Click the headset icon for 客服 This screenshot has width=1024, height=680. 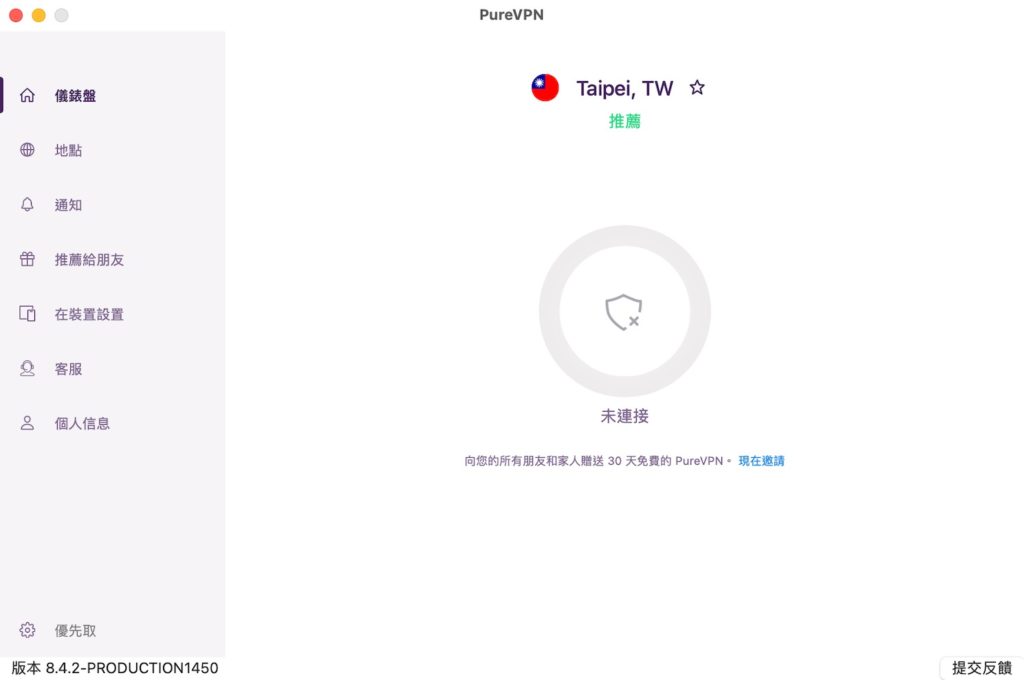pos(27,368)
